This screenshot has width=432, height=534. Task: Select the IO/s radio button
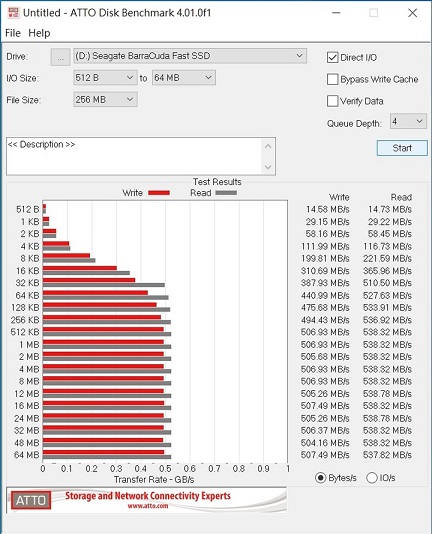click(372, 478)
